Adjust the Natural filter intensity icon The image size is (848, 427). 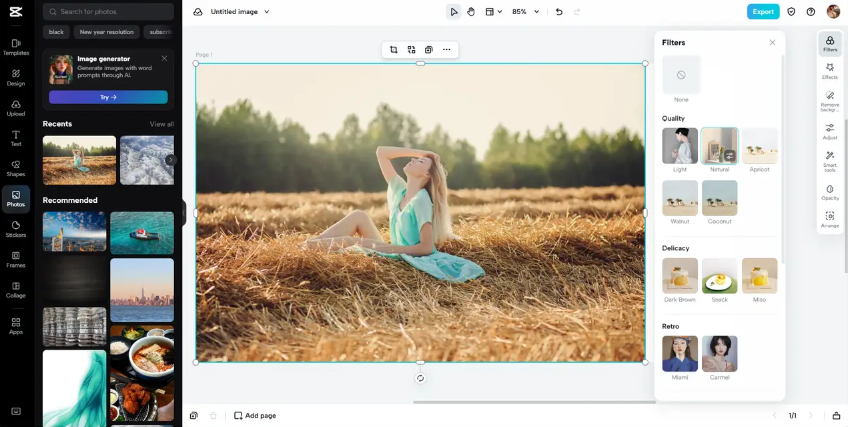click(730, 156)
